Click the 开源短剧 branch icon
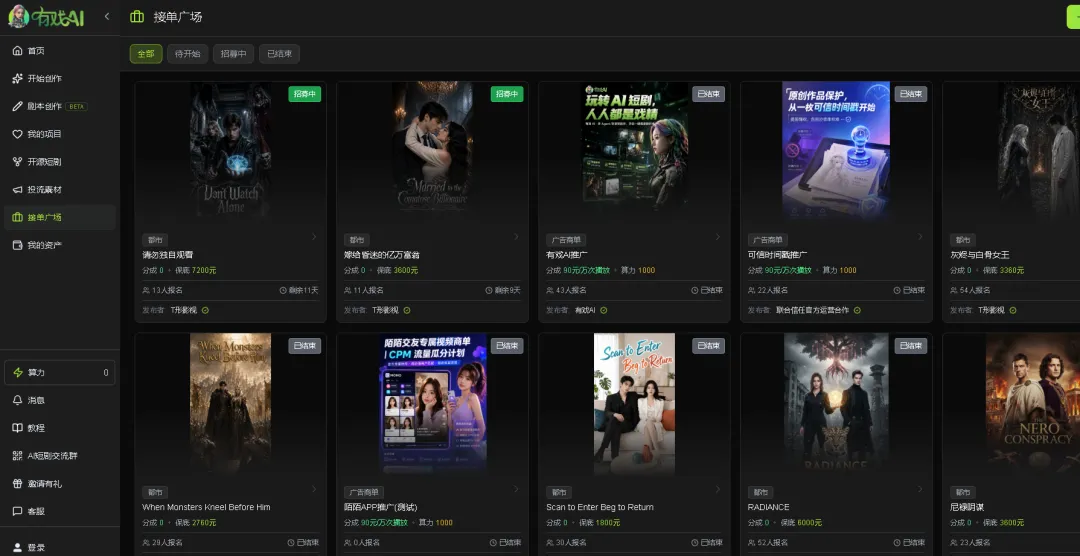This screenshot has height=556, width=1080. 17,162
